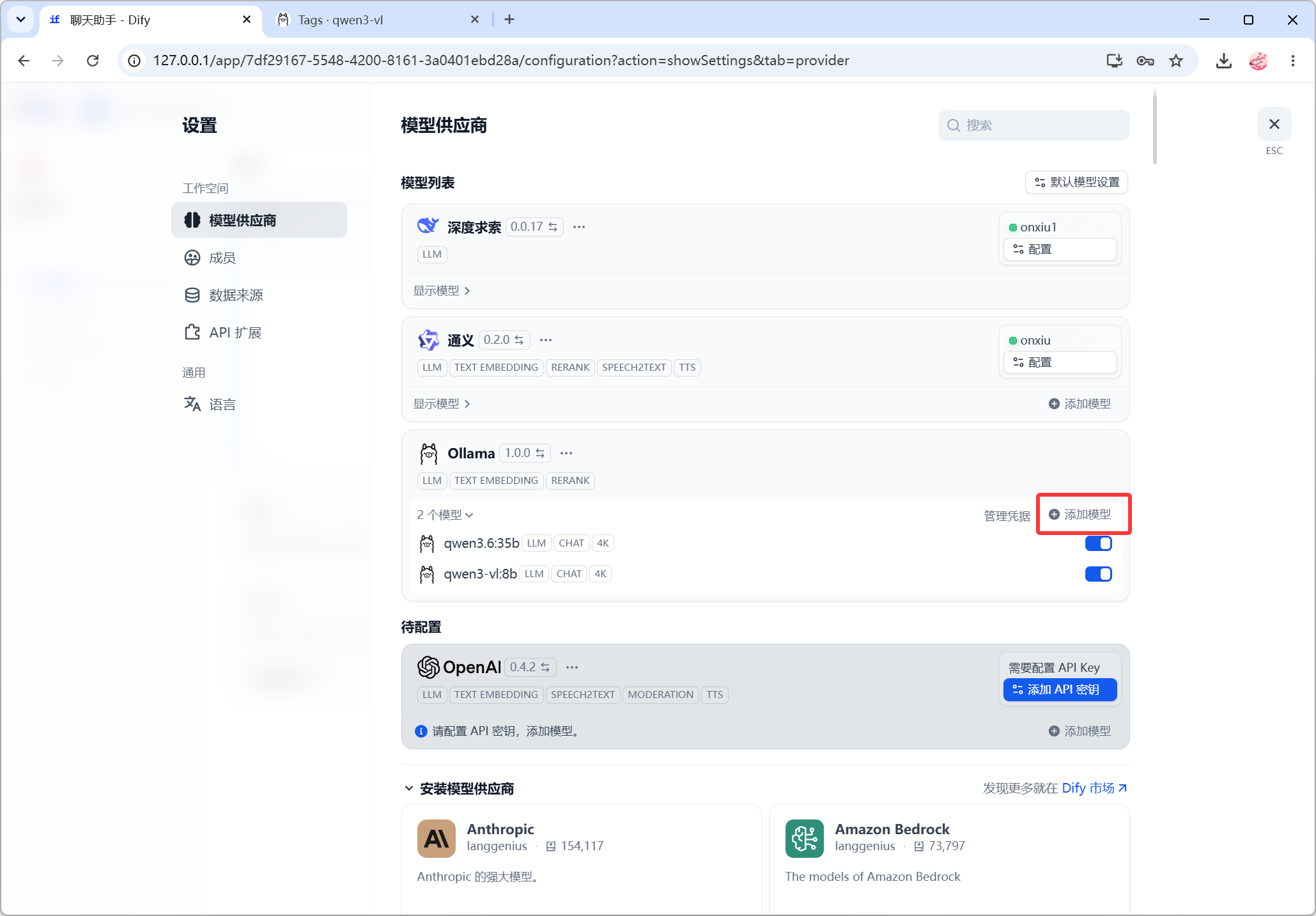This screenshot has width=1316, height=916.
Task: Open the more options menu for OpenAI
Action: coord(572,667)
